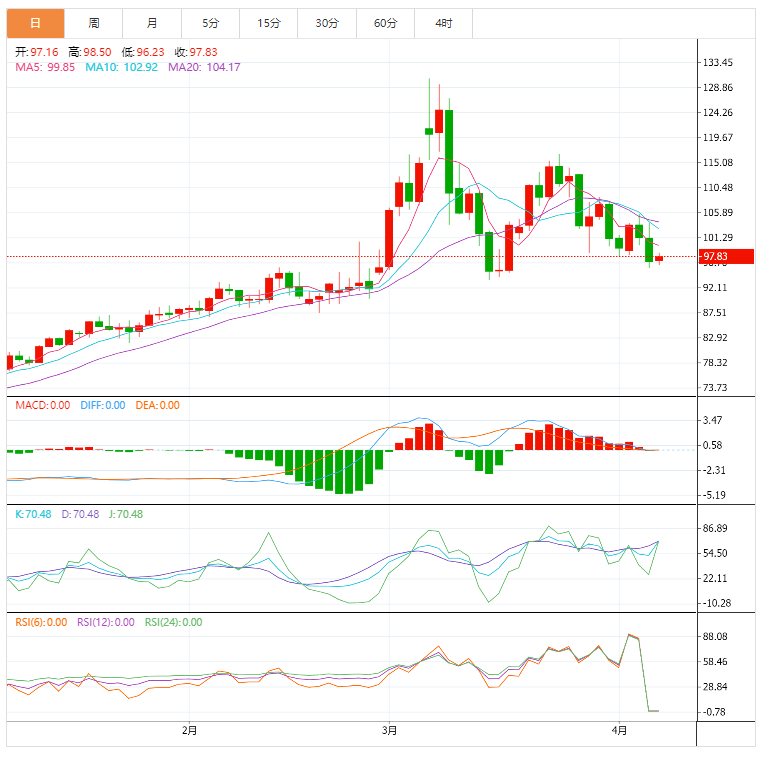Click the 115.08 price axis label
766x757 pixels.
[x=718, y=163]
